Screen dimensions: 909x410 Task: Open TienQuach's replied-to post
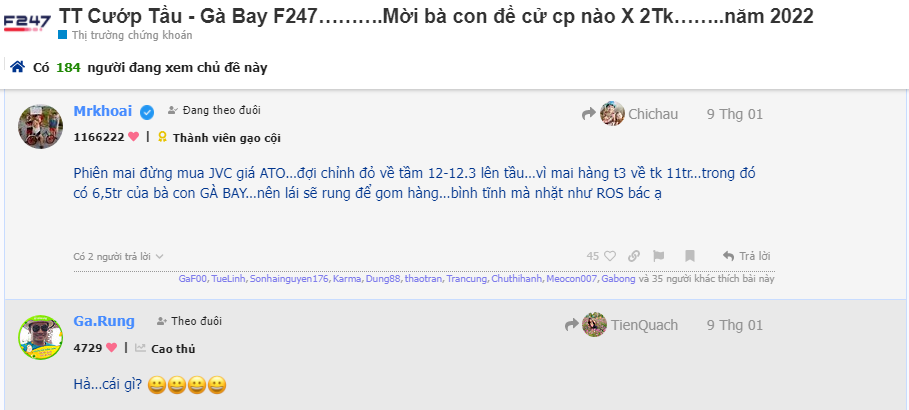click(631, 325)
